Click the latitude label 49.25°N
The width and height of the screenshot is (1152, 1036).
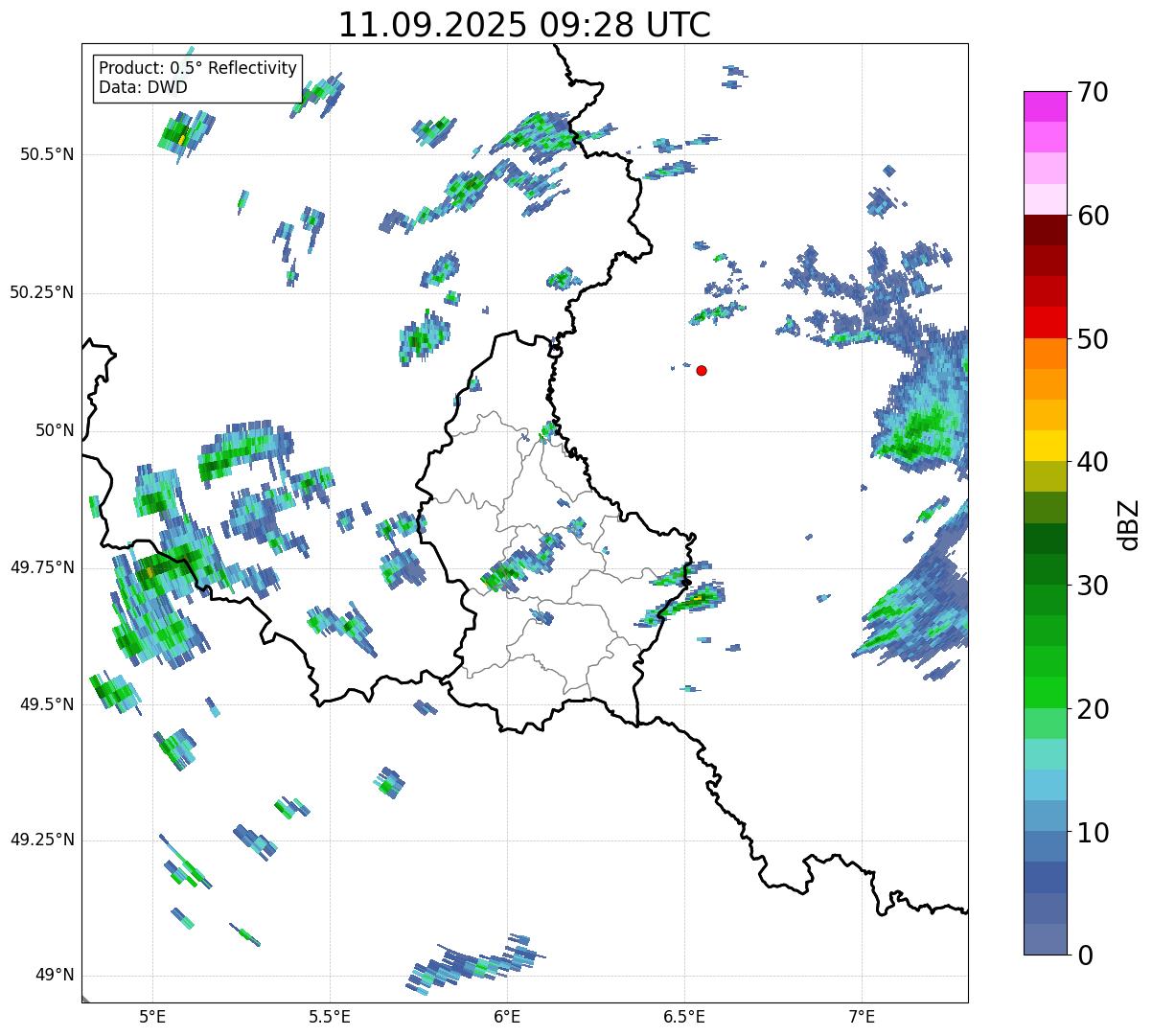point(42,840)
